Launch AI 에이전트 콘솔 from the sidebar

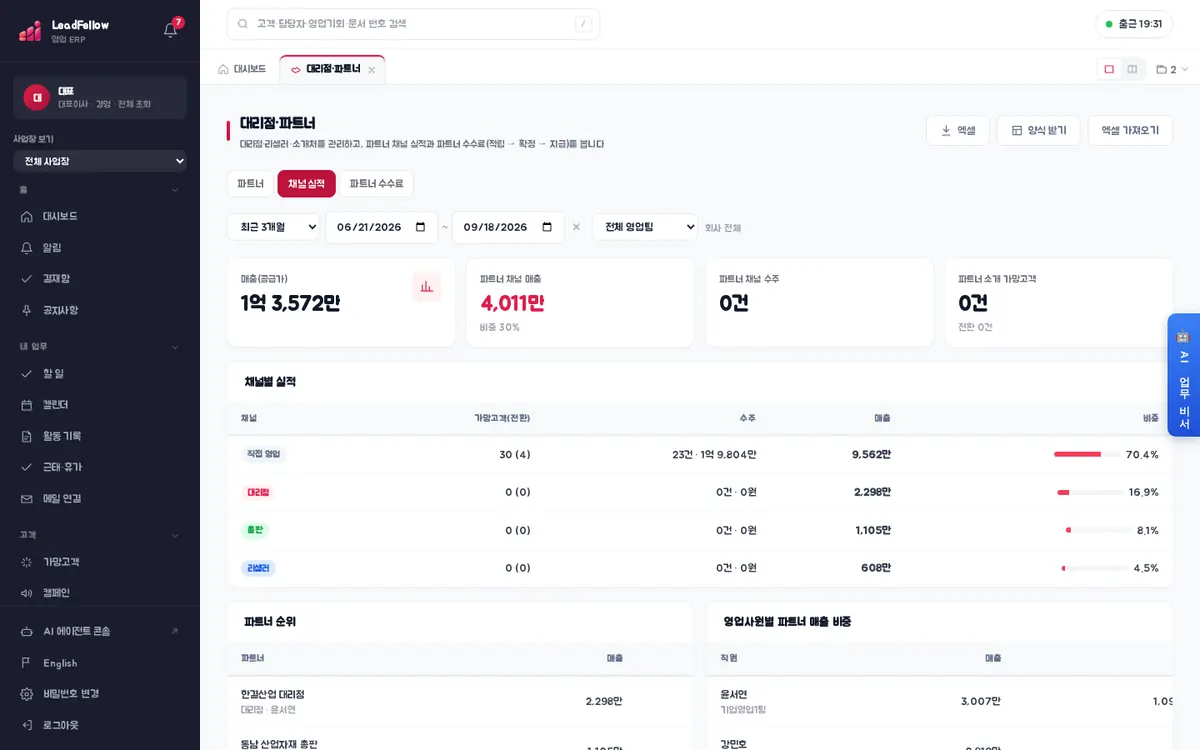click(100, 631)
